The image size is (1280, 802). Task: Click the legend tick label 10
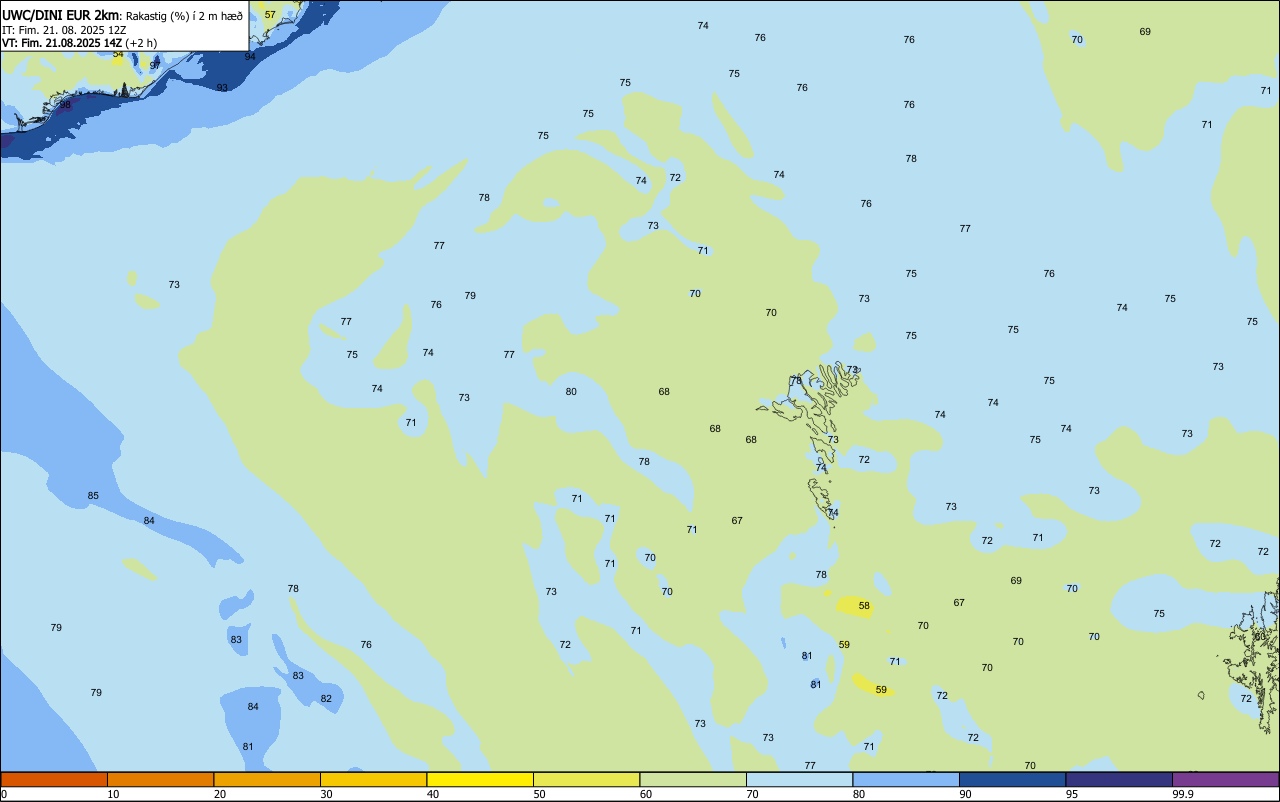pos(114,794)
